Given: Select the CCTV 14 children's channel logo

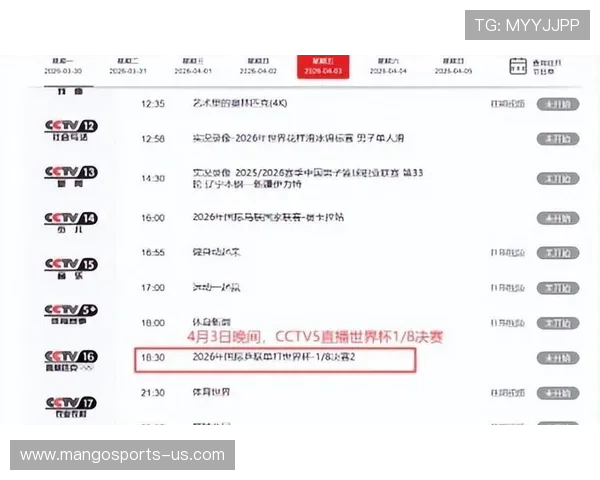Looking at the screenshot, I should [71, 222].
